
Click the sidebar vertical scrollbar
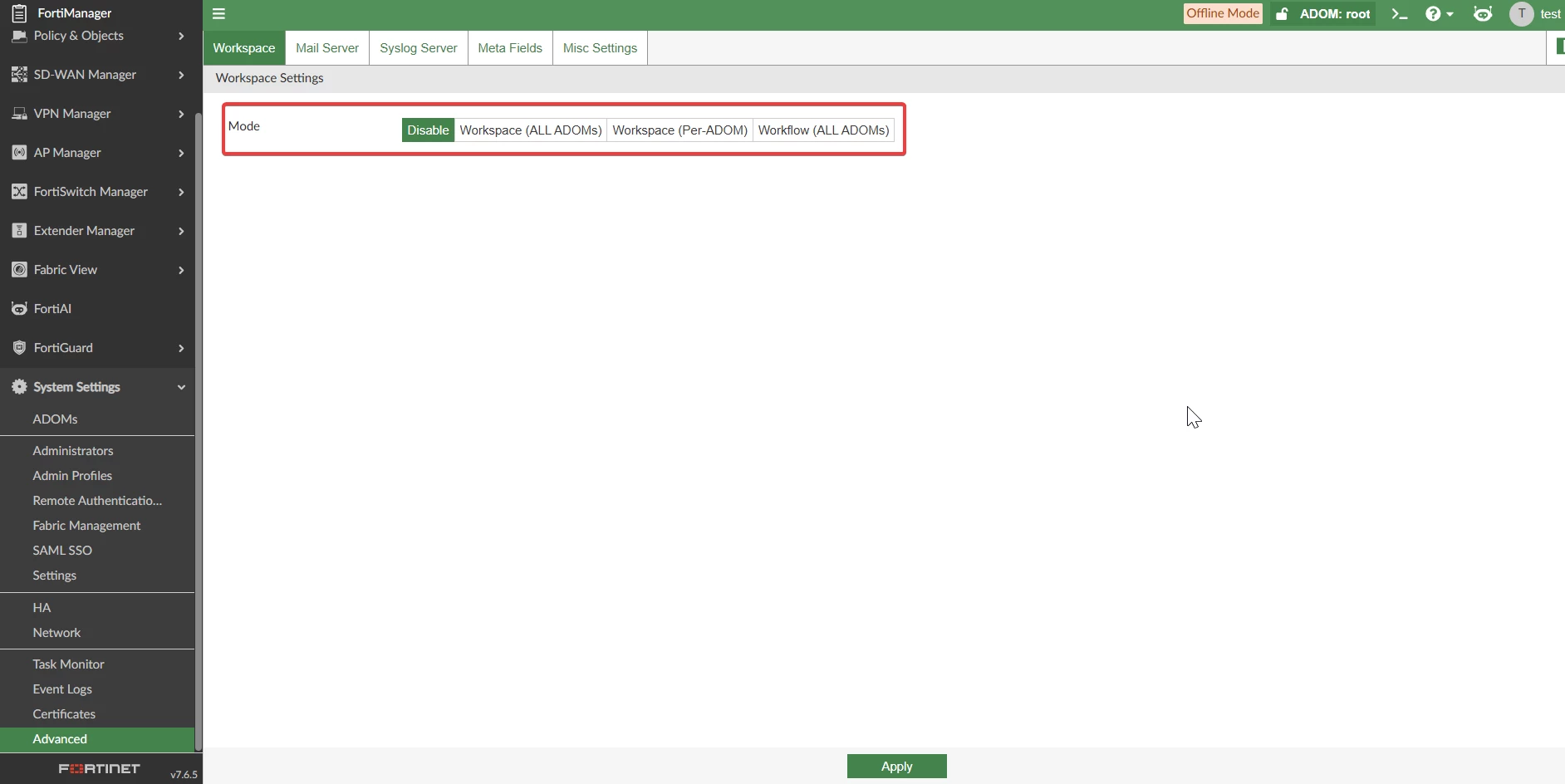click(x=199, y=432)
